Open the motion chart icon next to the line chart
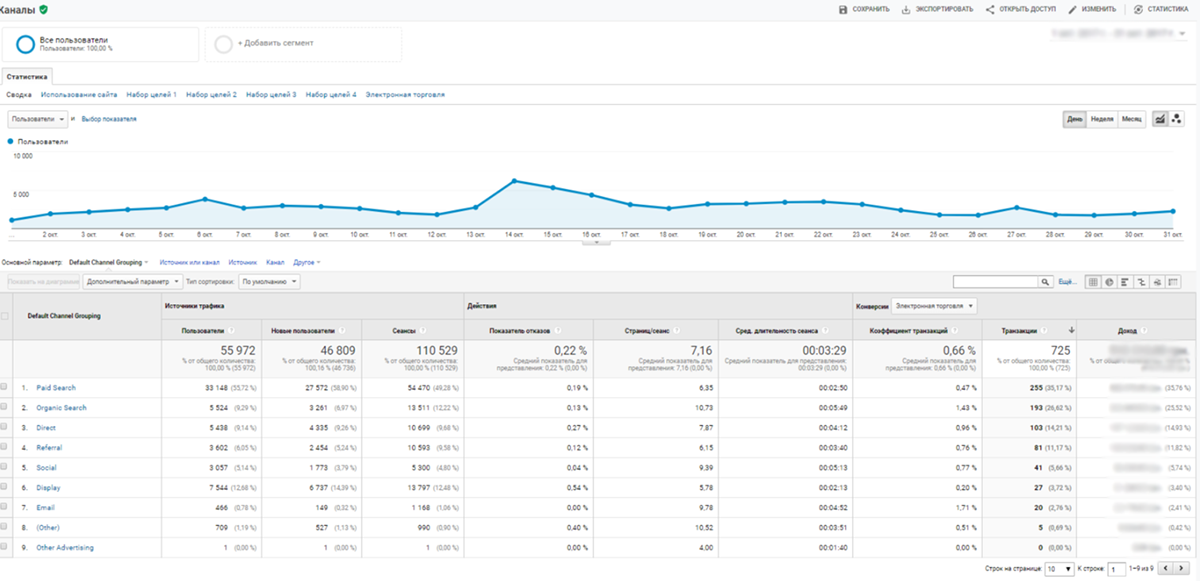The width and height of the screenshot is (1200, 581). point(1177,118)
